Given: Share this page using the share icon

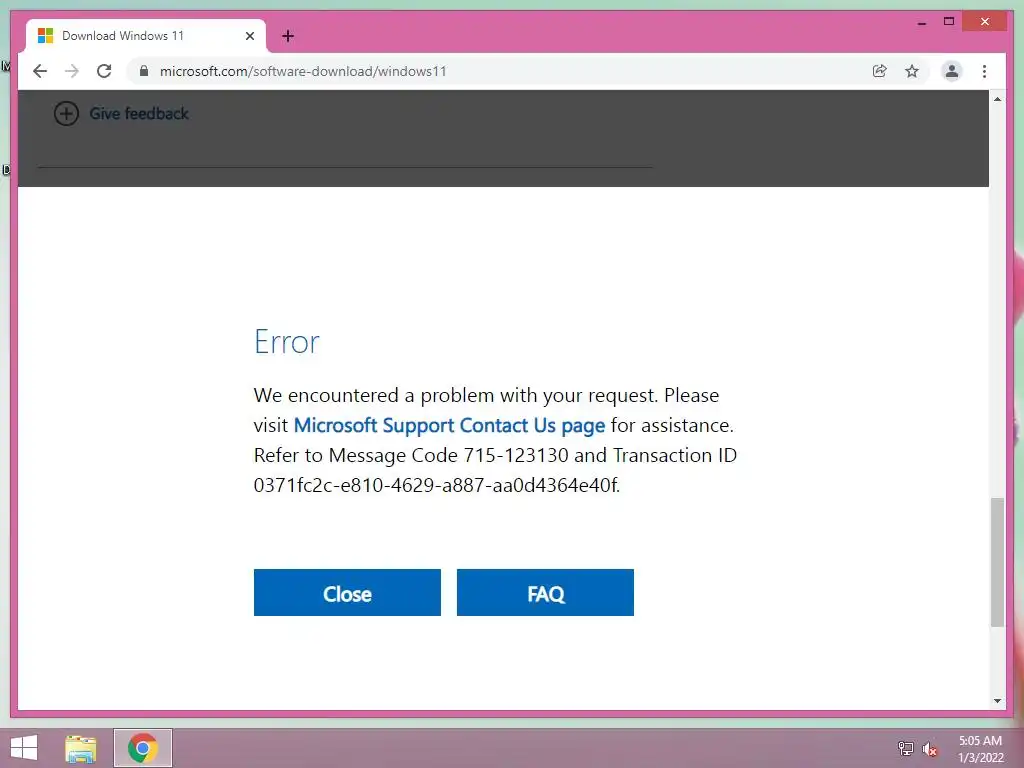Looking at the screenshot, I should click(x=880, y=71).
